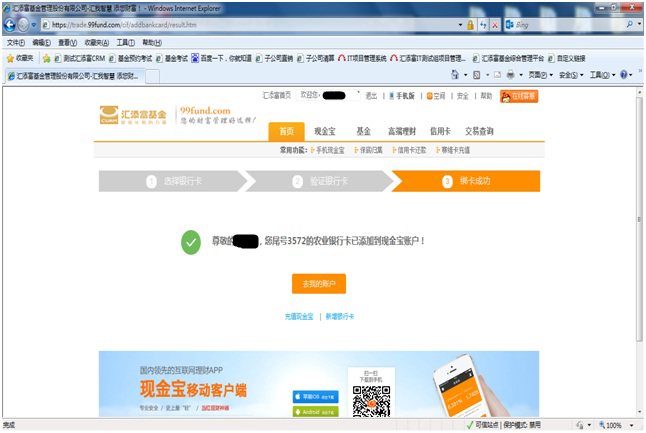Click the Apple iOS download badge
This screenshot has width=646, height=433.
coord(315,397)
